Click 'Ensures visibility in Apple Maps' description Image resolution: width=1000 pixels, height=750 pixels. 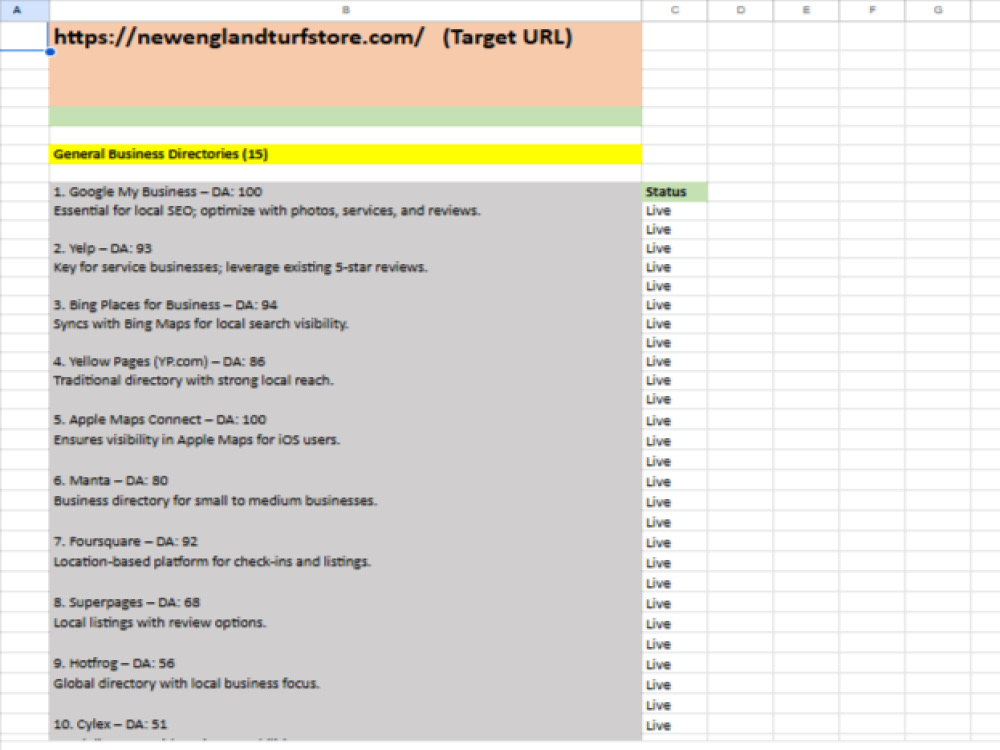coord(196,439)
